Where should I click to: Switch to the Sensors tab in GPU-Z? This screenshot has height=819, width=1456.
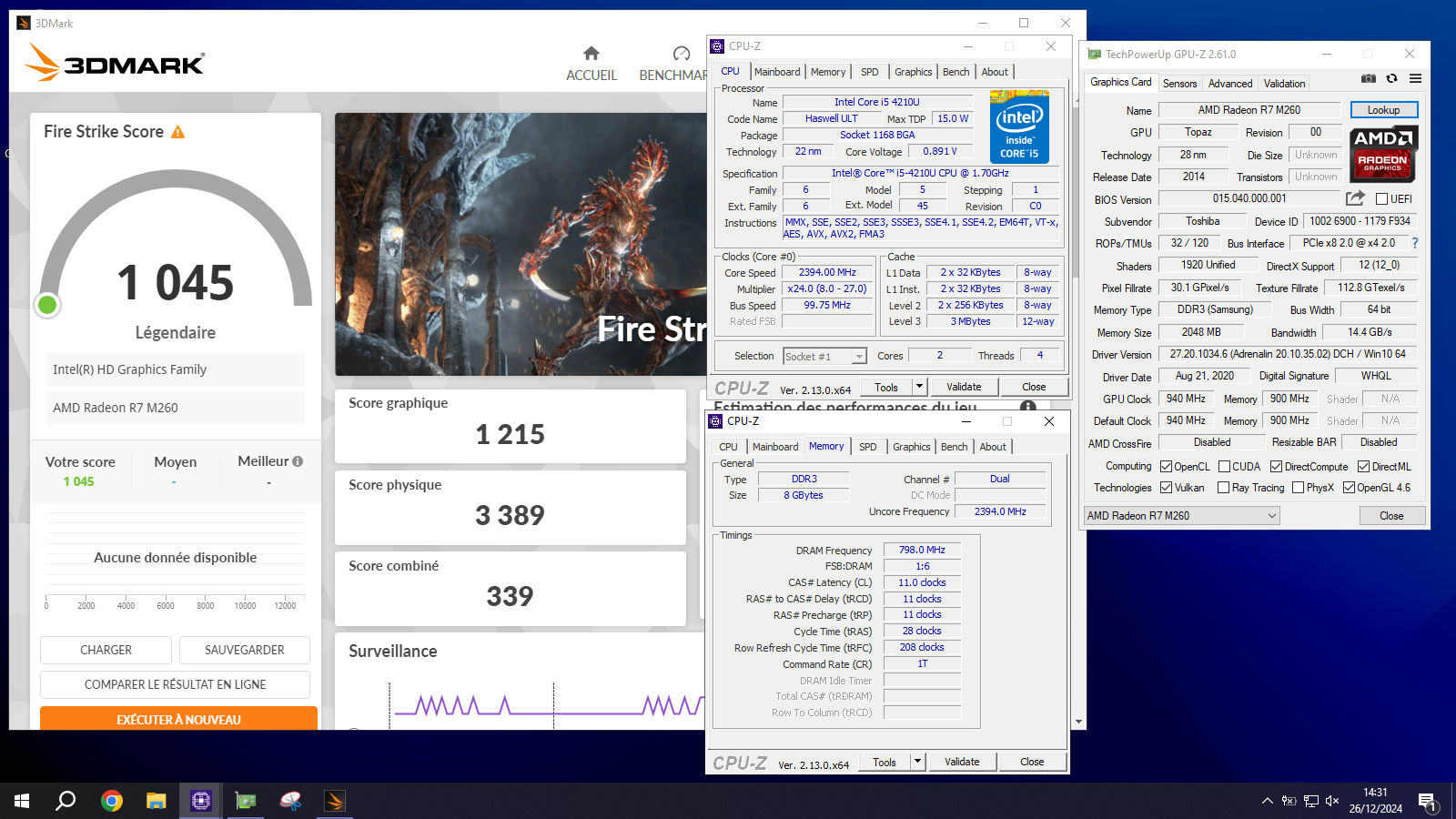click(1179, 83)
